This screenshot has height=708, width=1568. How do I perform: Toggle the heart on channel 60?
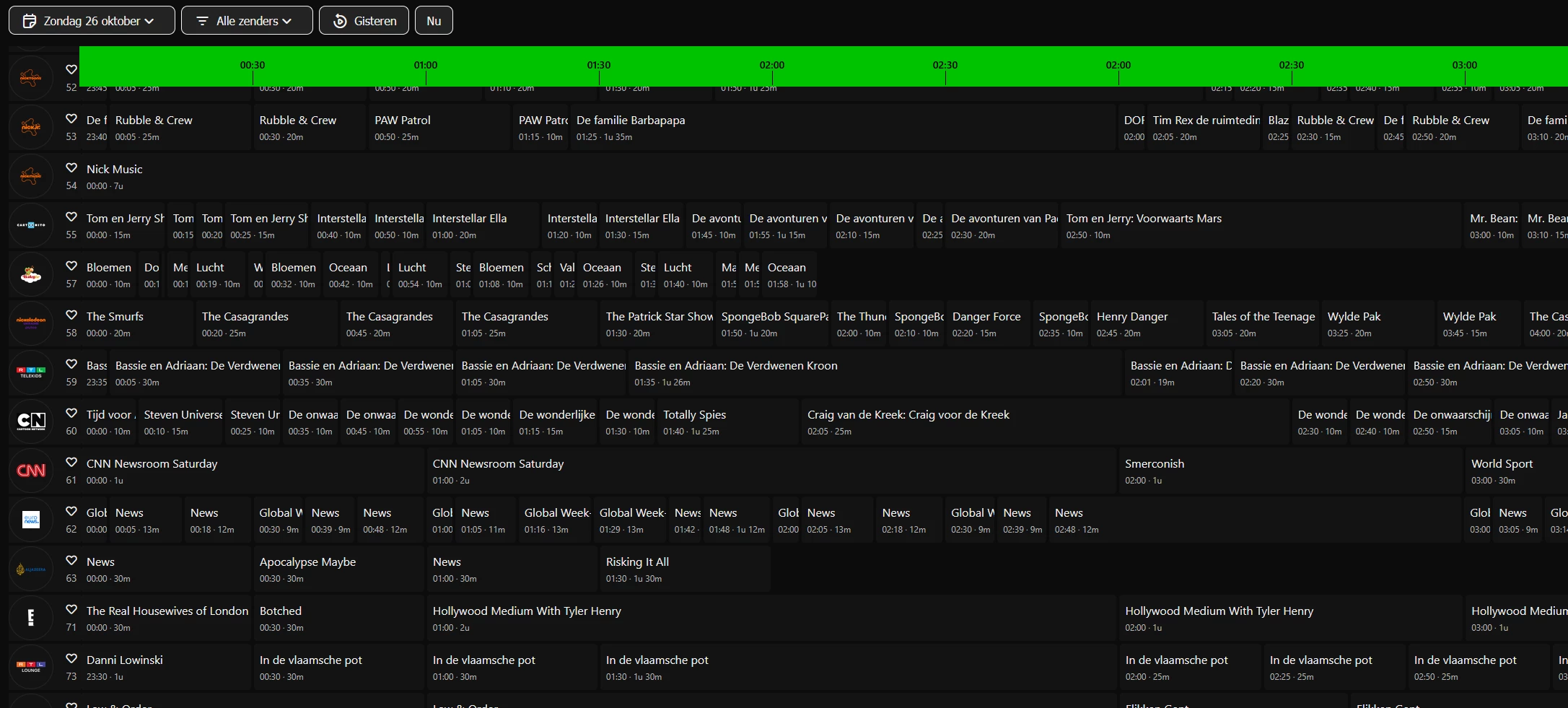click(71, 414)
